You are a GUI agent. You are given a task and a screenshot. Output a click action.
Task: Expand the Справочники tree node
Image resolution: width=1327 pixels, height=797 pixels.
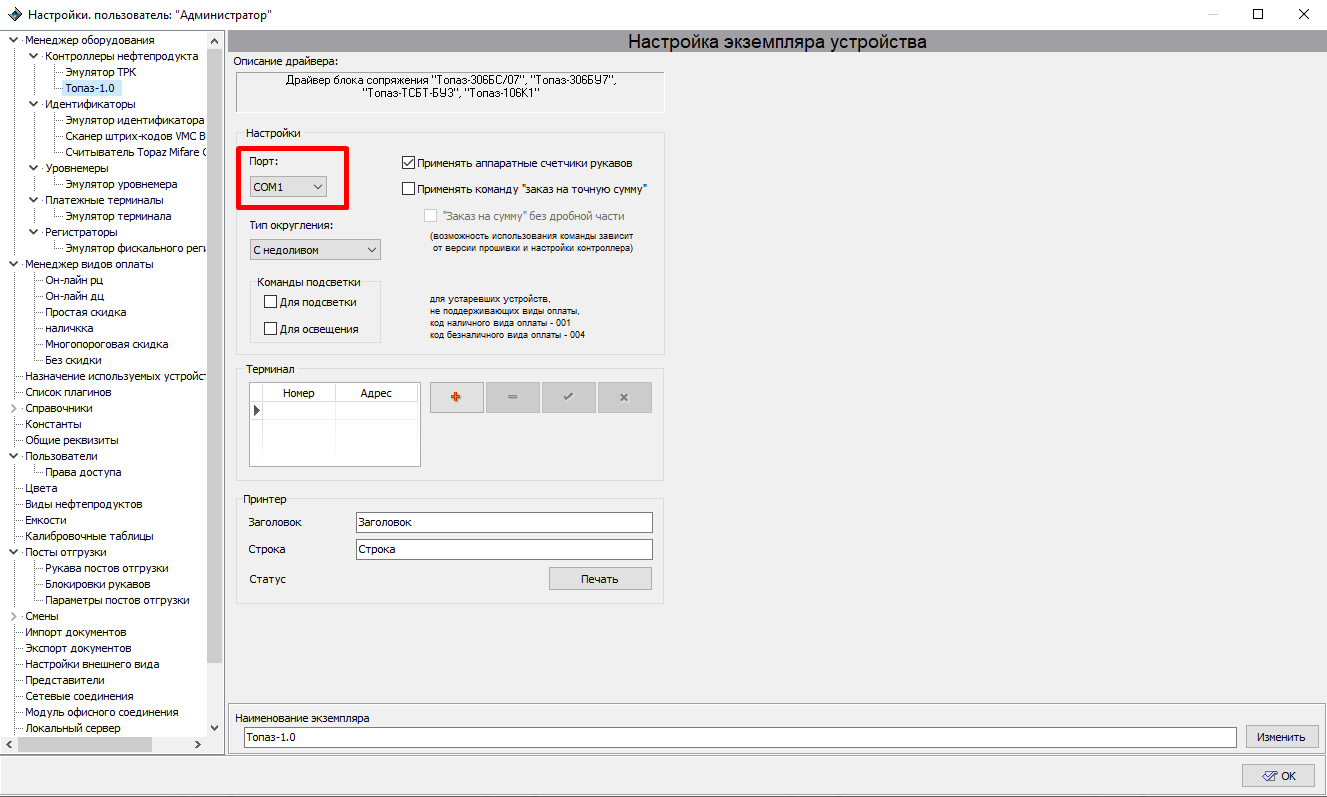[13, 408]
